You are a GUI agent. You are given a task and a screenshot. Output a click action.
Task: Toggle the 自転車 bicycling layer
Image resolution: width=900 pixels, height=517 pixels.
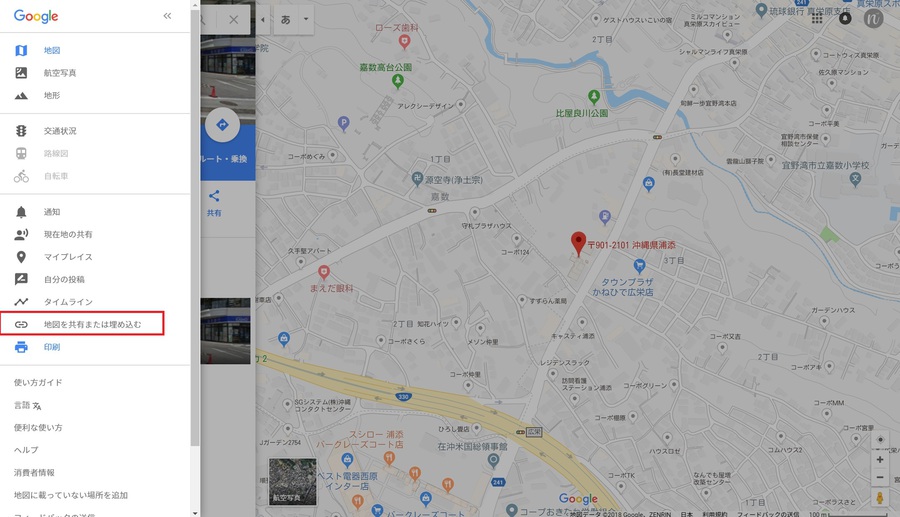56,176
